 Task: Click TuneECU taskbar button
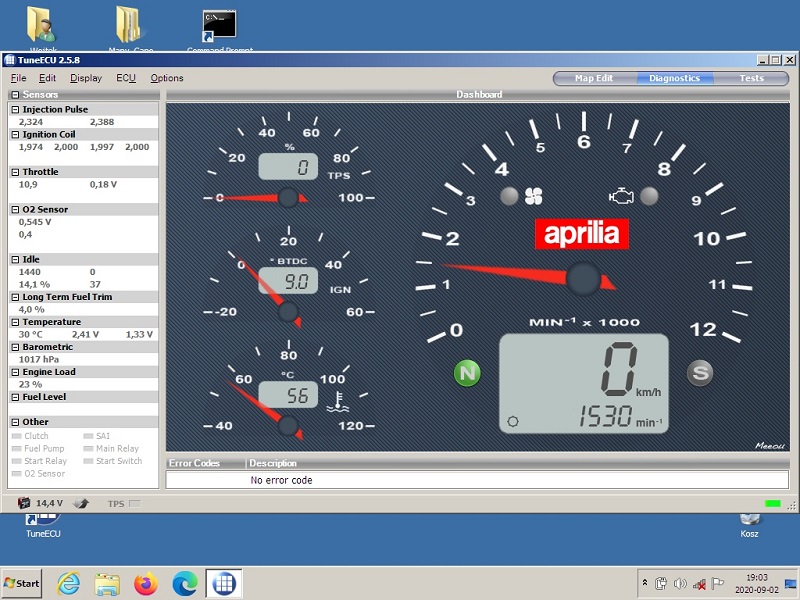[x=223, y=583]
